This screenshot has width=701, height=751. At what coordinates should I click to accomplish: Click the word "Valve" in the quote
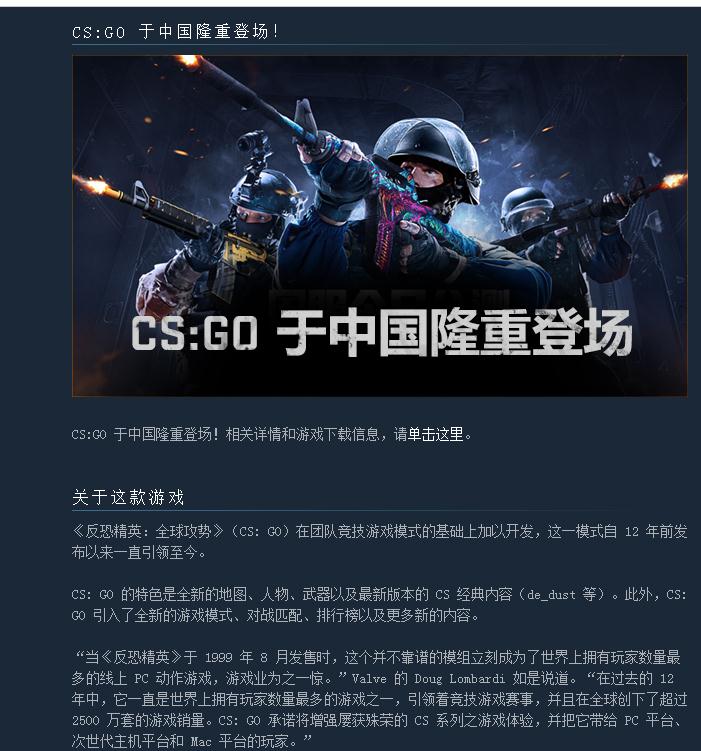(369, 679)
